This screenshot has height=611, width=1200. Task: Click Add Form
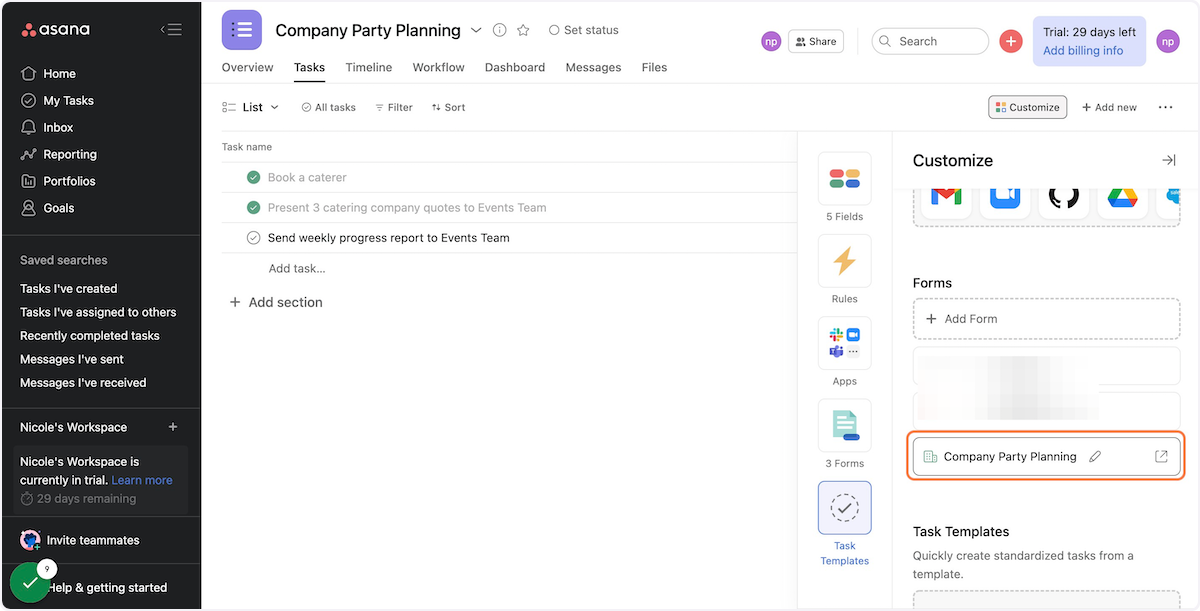click(x=1047, y=319)
